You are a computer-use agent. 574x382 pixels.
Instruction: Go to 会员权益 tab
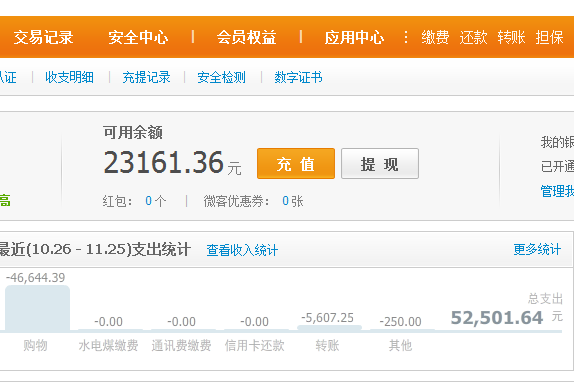[x=246, y=37]
